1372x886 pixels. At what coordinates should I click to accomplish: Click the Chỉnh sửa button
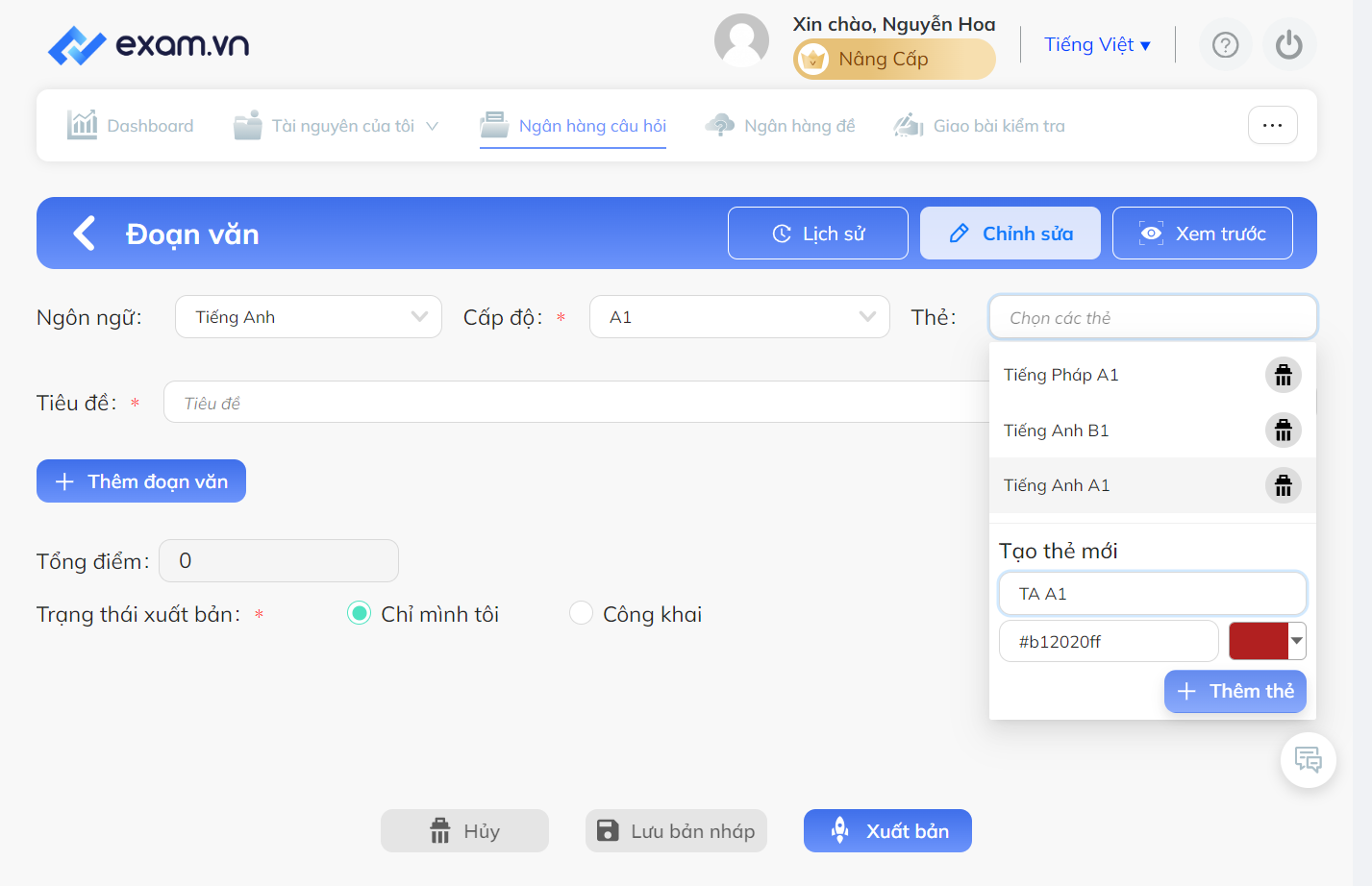[1010, 234]
